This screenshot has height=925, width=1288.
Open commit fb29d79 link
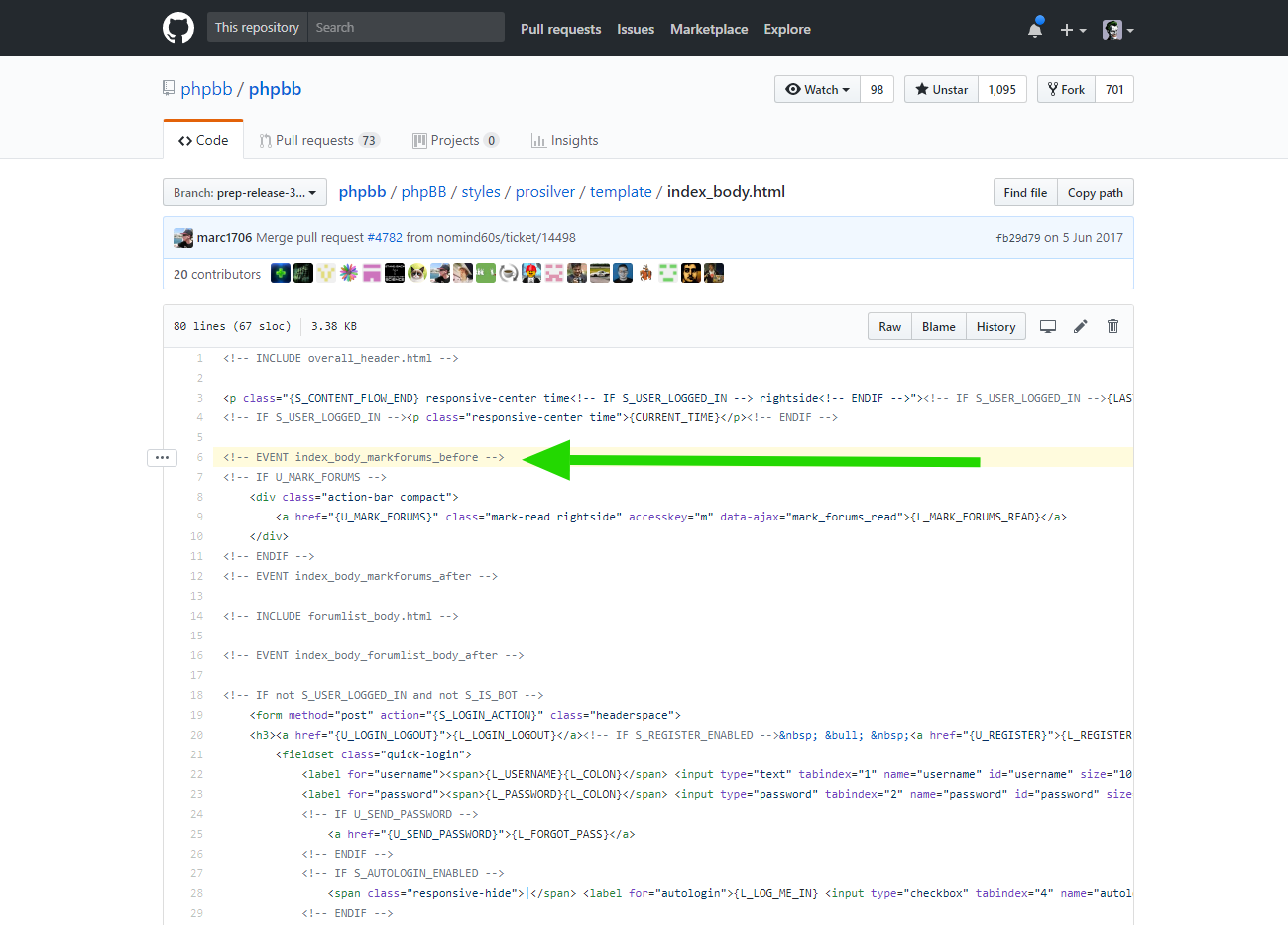1018,238
